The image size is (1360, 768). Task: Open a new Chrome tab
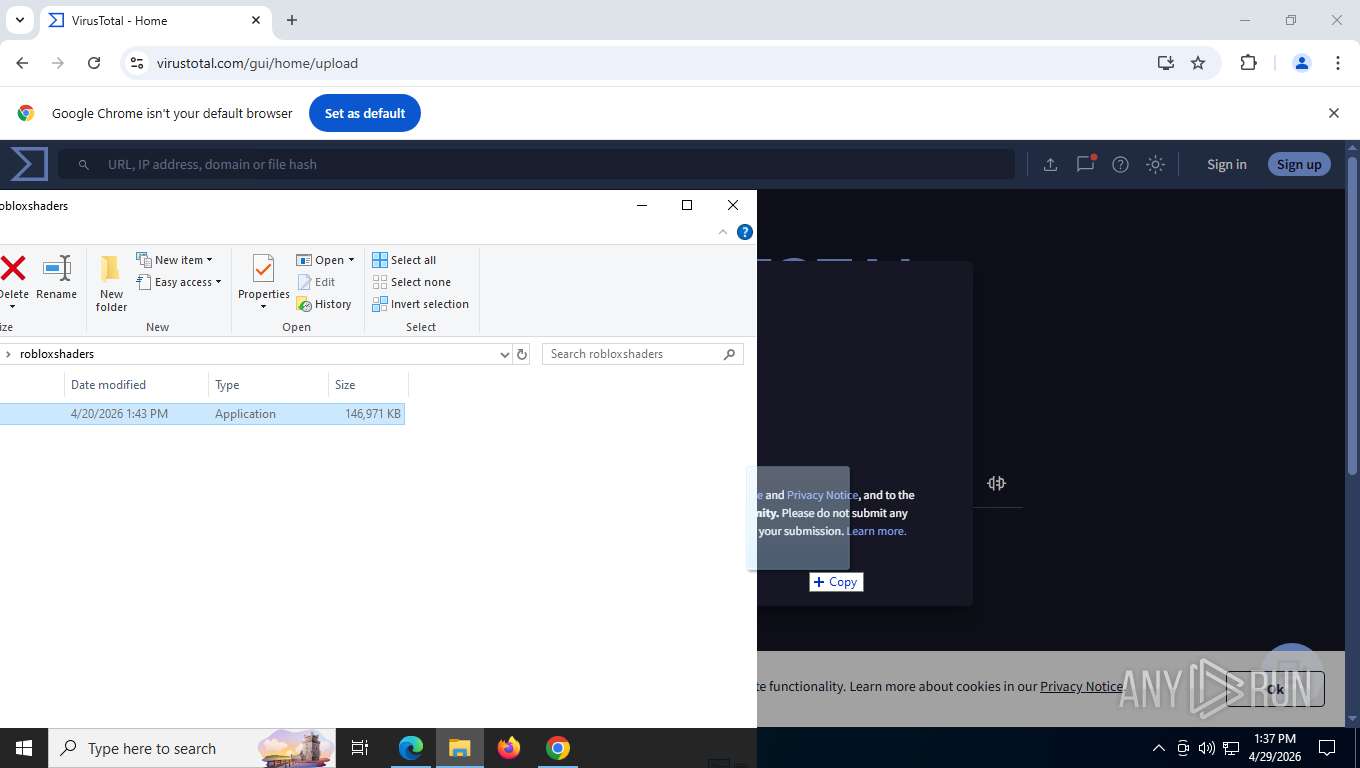pos(292,20)
